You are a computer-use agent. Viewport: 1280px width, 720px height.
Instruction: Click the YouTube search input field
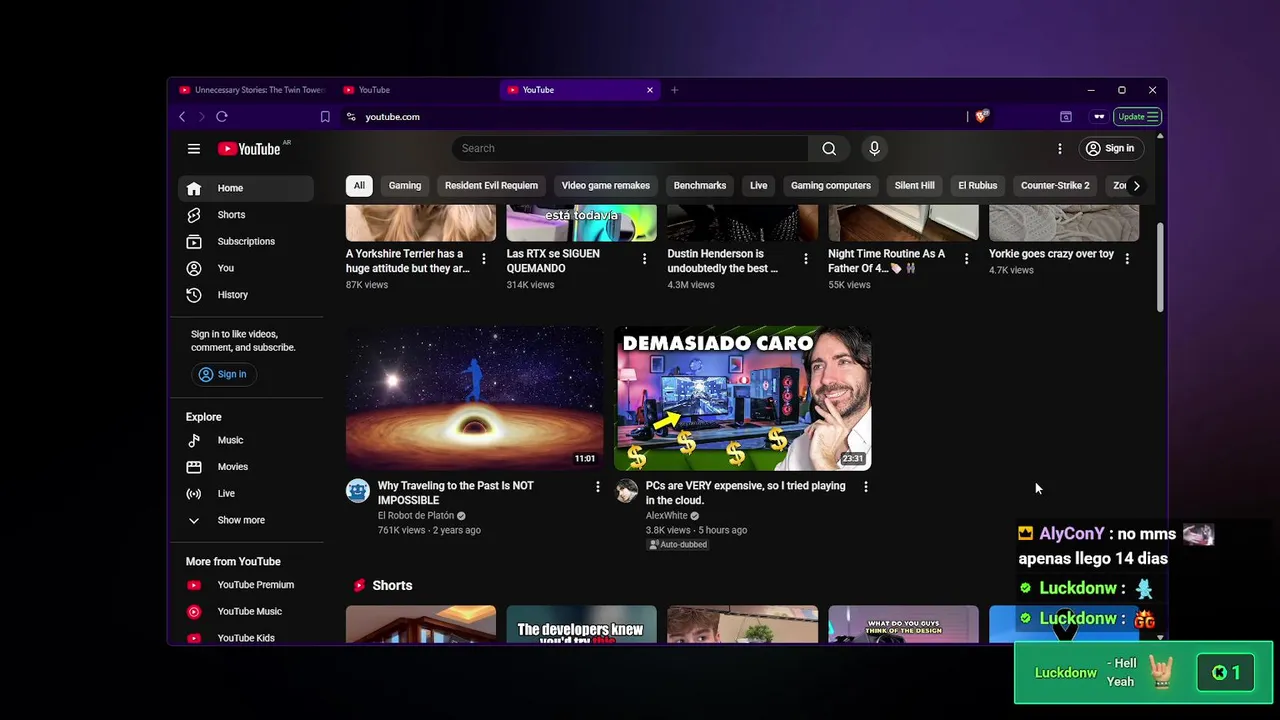pos(630,149)
